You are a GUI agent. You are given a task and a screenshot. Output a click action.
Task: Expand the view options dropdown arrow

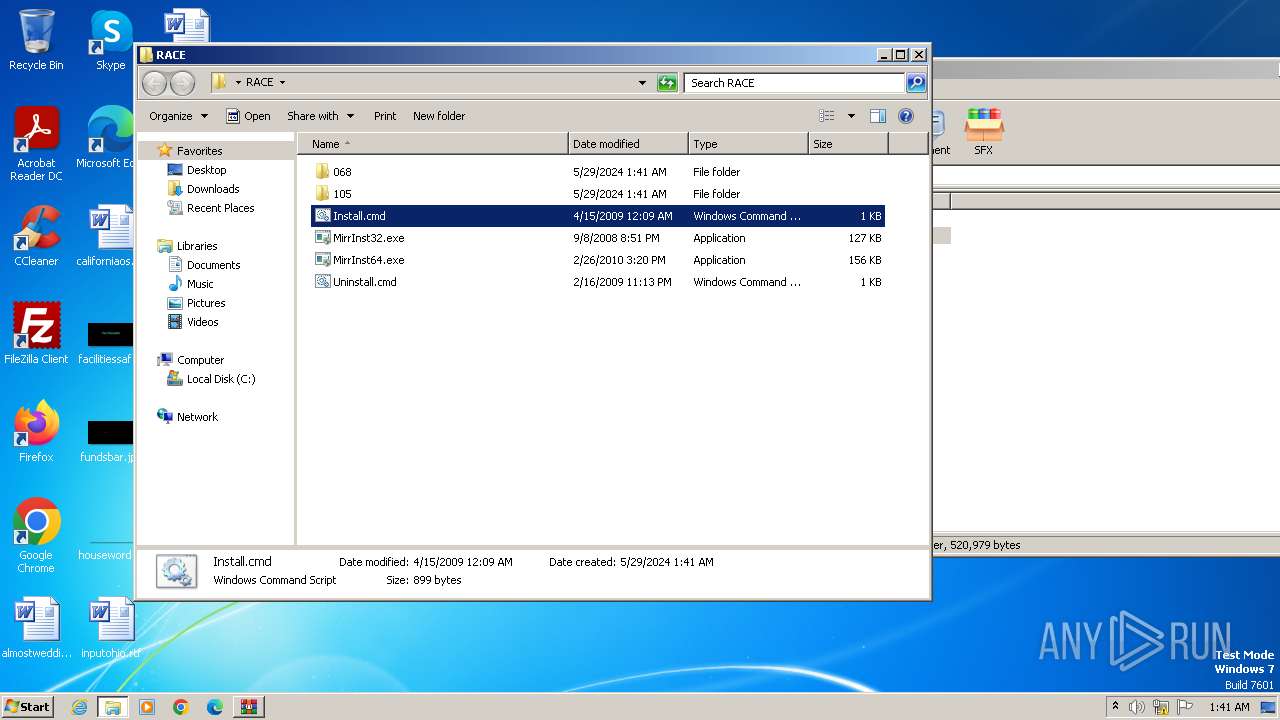point(851,116)
